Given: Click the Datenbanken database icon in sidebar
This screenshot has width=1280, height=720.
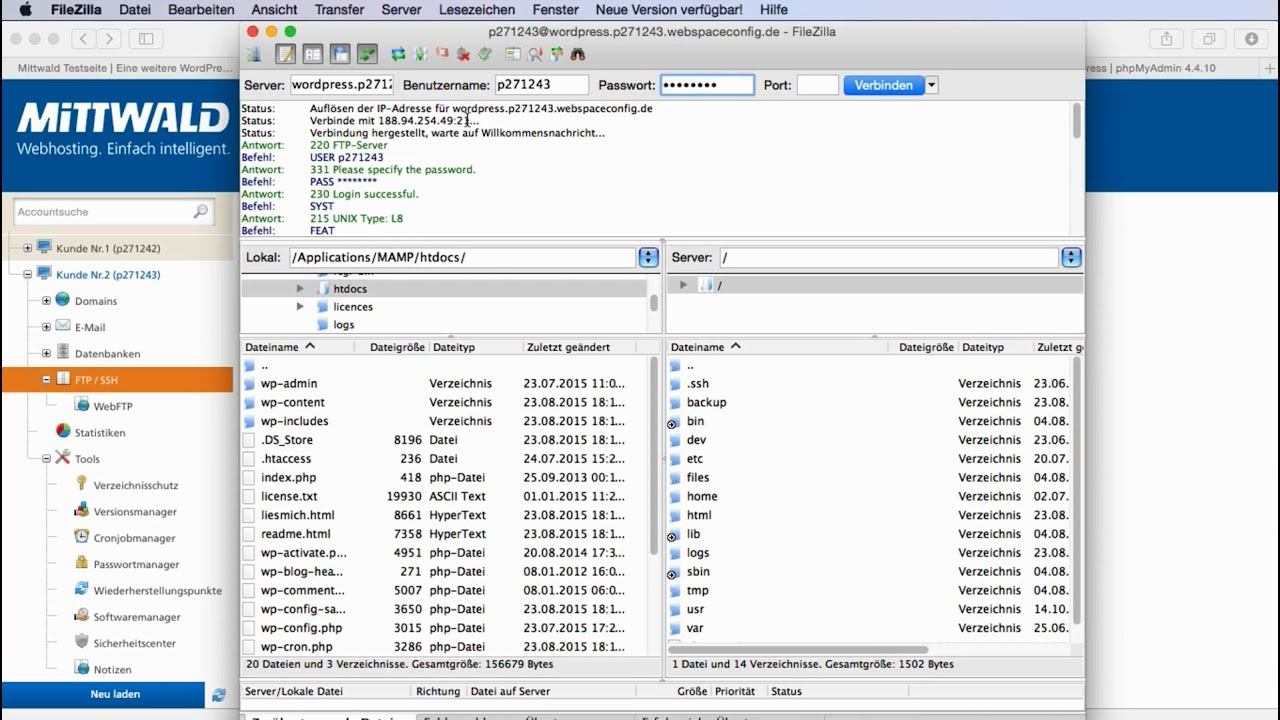Looking at the screenshot, I should [x=63, y=352].
